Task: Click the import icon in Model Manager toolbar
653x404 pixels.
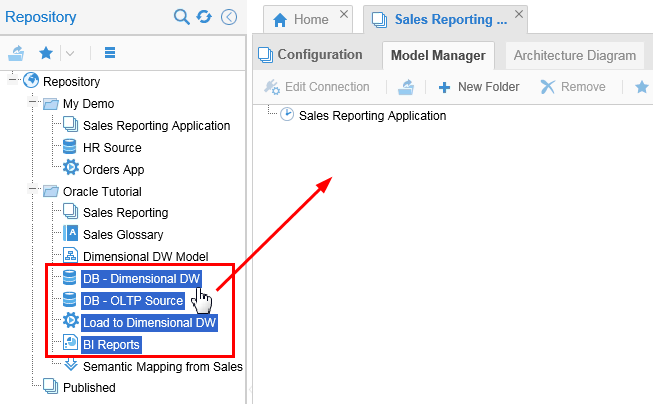Action: coord(406,87)
